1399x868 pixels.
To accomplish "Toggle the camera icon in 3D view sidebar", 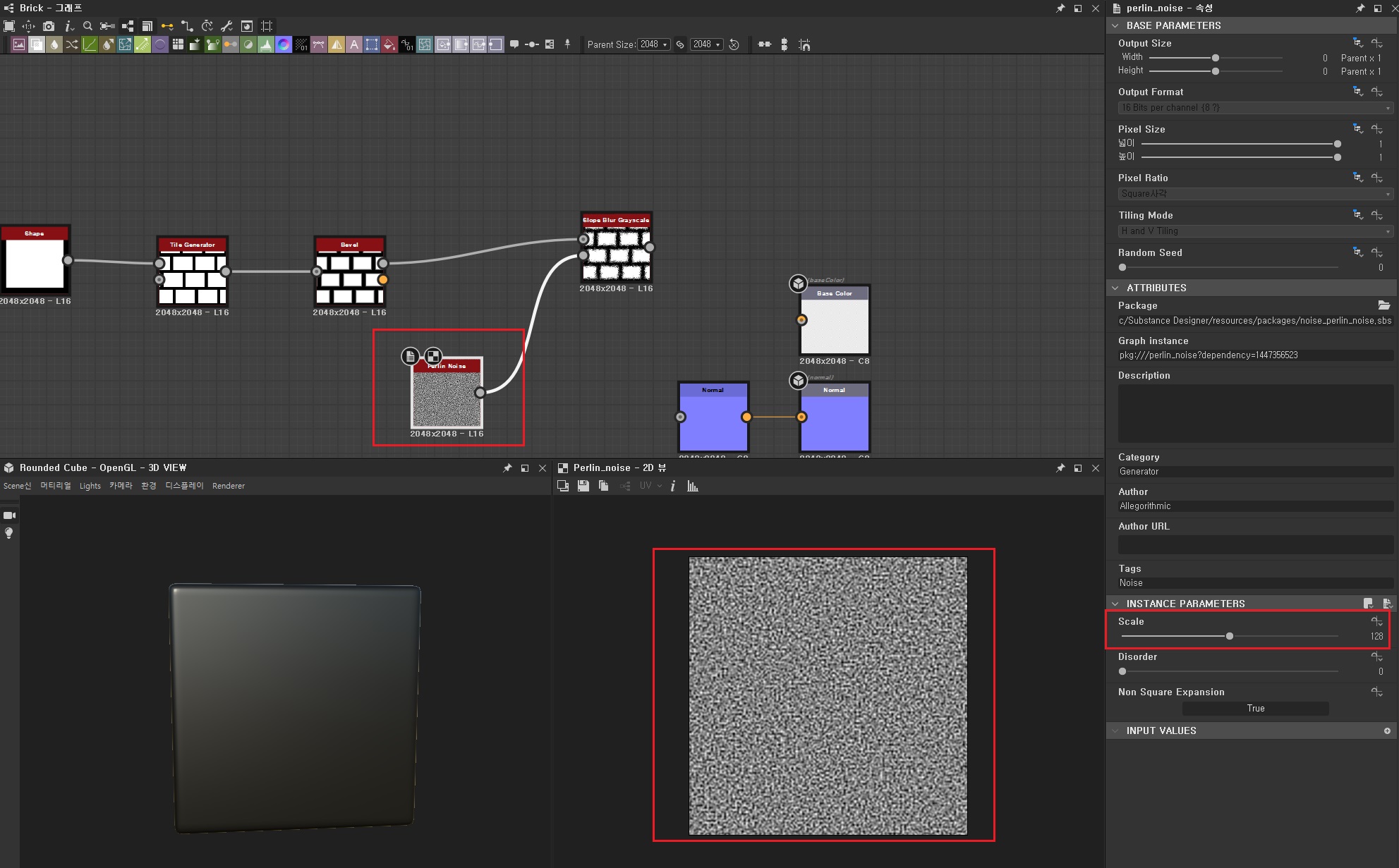I will pyautogui.click(x=9, y=515).
